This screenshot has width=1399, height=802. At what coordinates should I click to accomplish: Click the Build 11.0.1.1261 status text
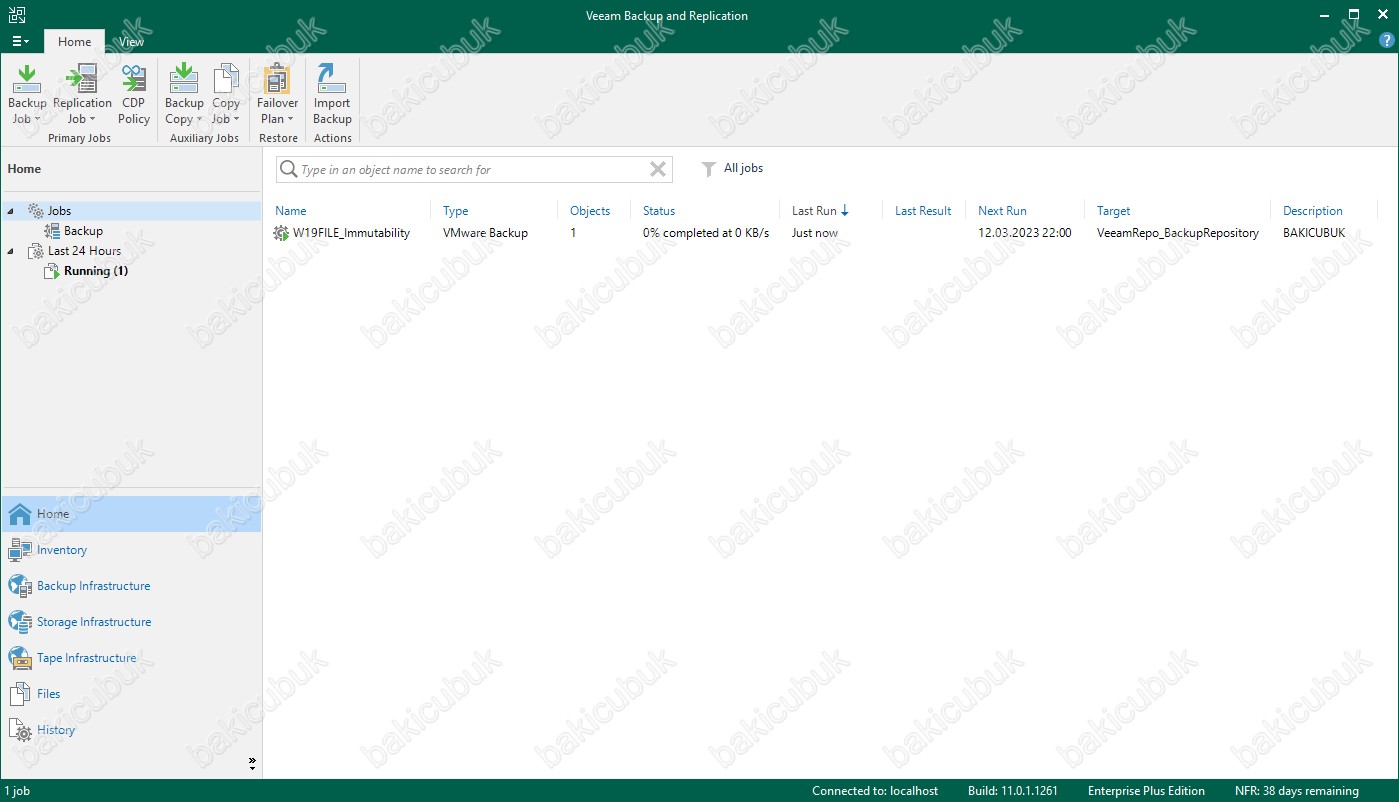(x=1014, y=791)
